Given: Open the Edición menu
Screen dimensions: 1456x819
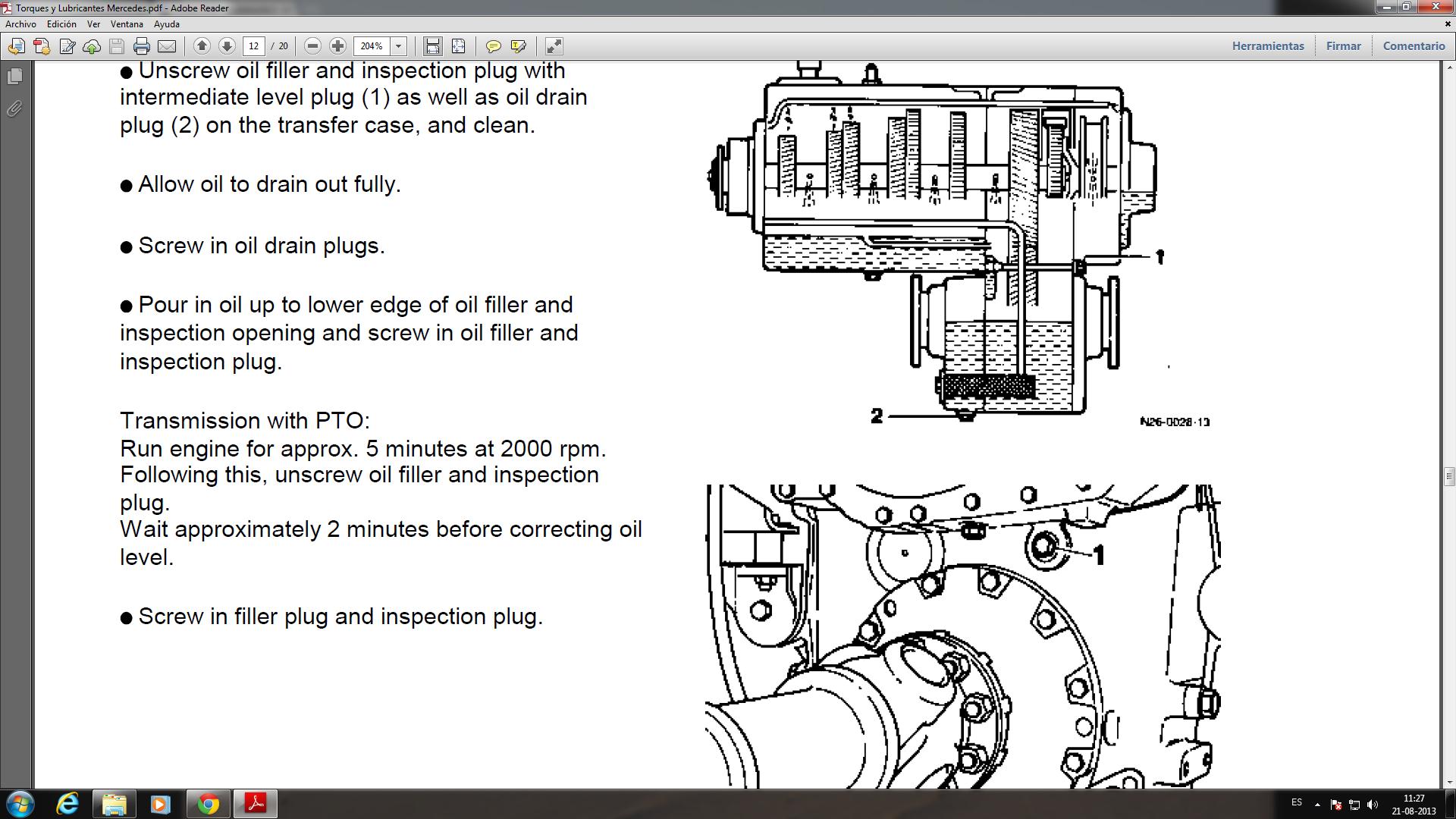Looking at the screenshot, I should pyautogui.click(x=61, y=24).
